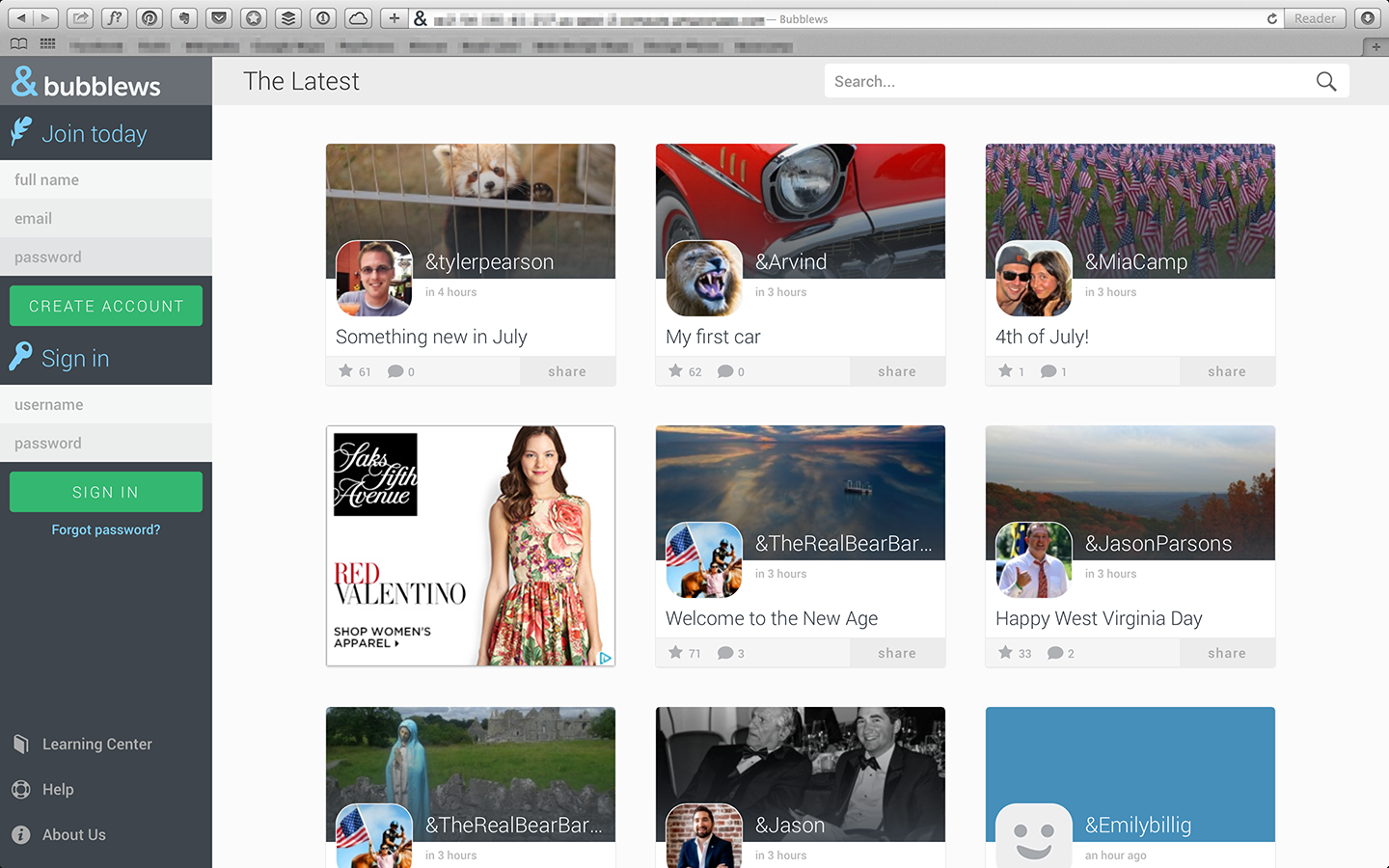
Task: Share the 4th of July! post
Action: [x=1226, y=371]
